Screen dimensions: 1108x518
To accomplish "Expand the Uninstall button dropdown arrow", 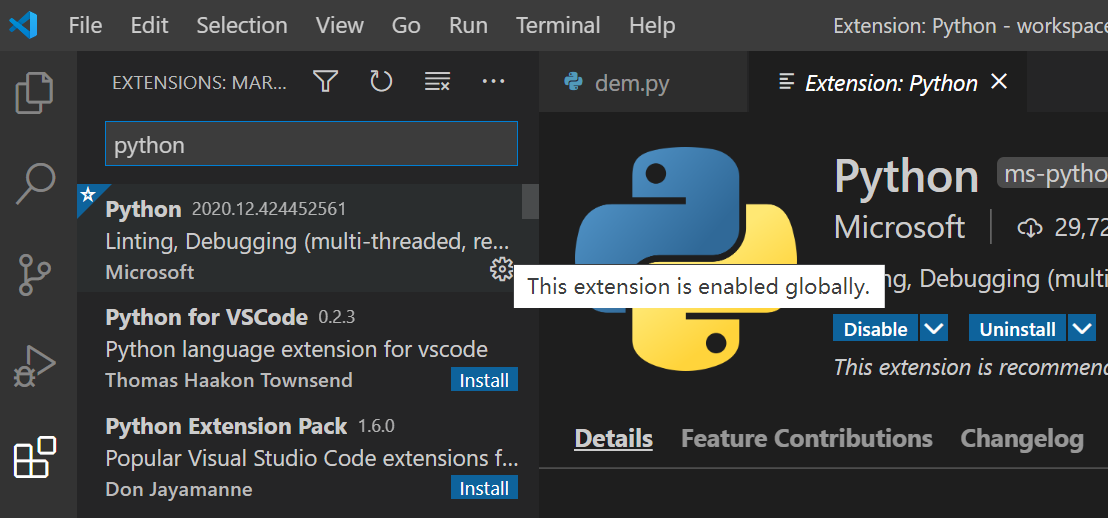I will (1082, 329).
